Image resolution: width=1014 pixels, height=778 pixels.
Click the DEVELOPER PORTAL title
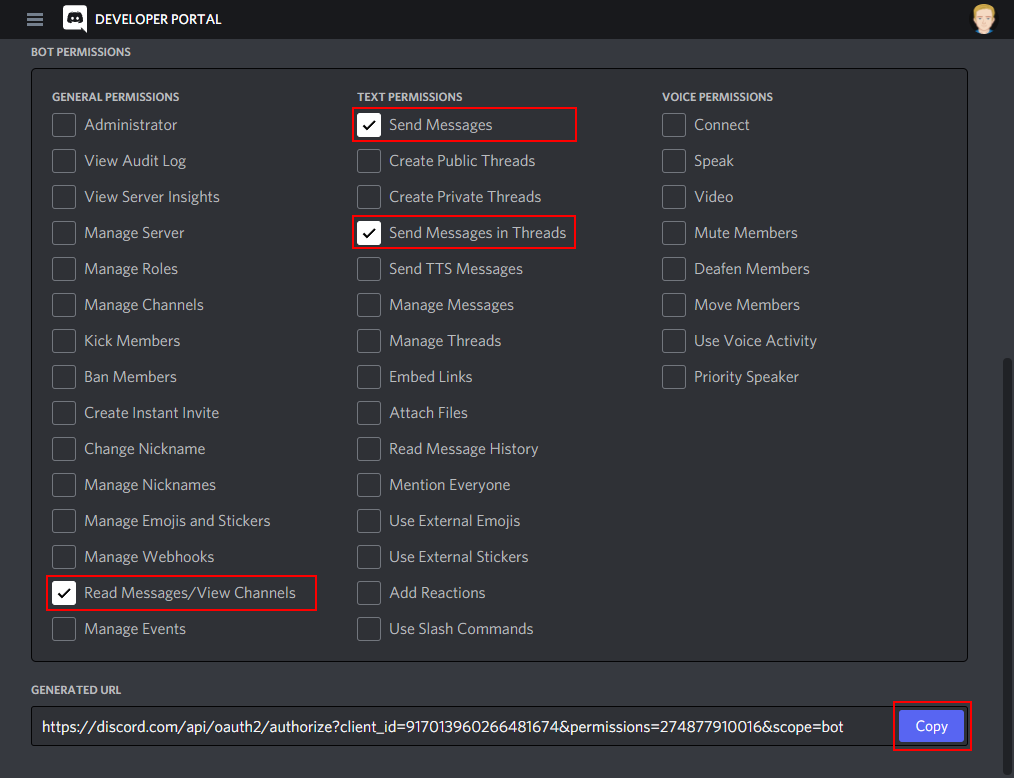[158, 19]
